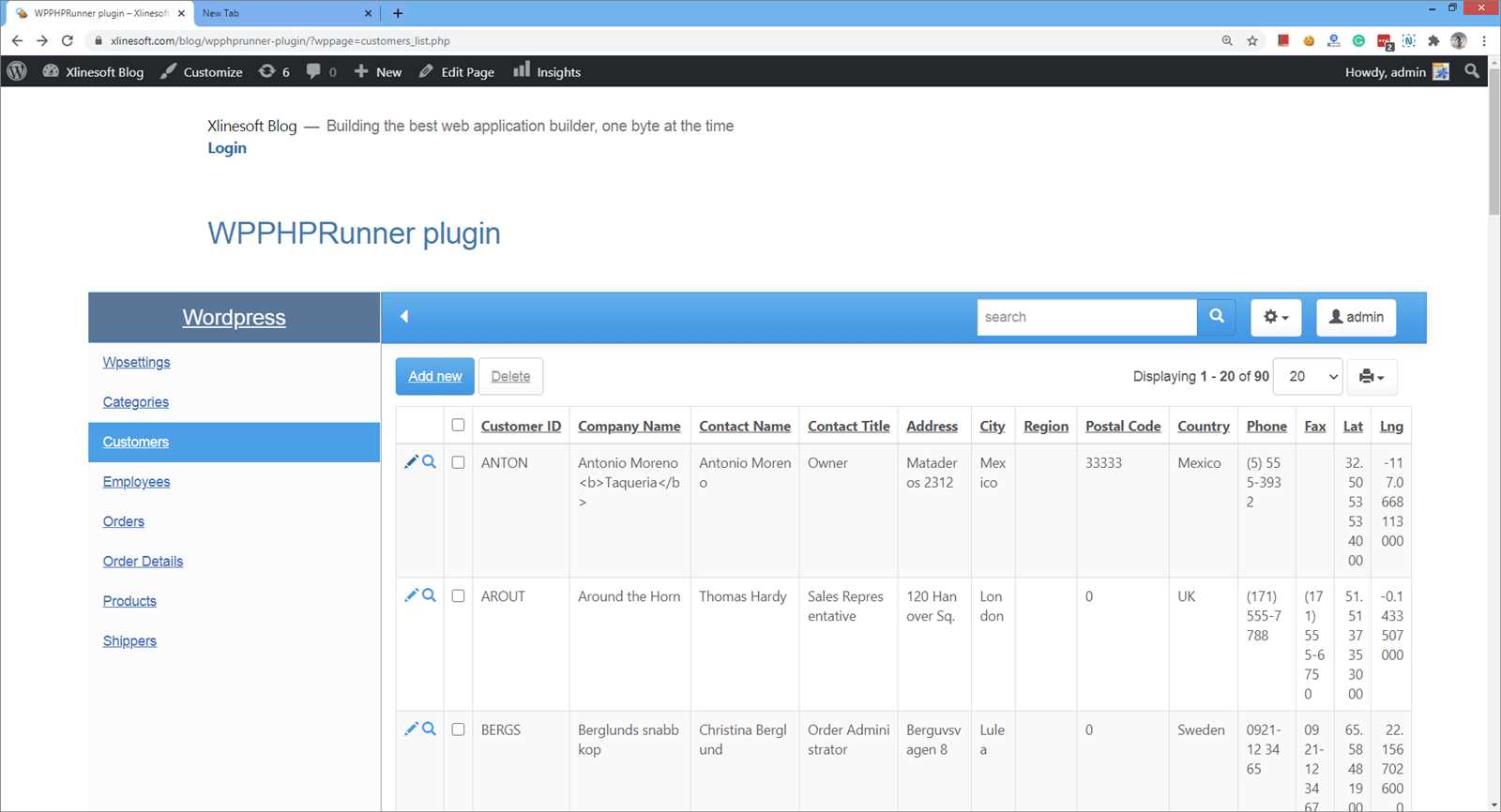Check the BERGS row checkbox
The image size is (1501, 812).
[x=458, y=729]
